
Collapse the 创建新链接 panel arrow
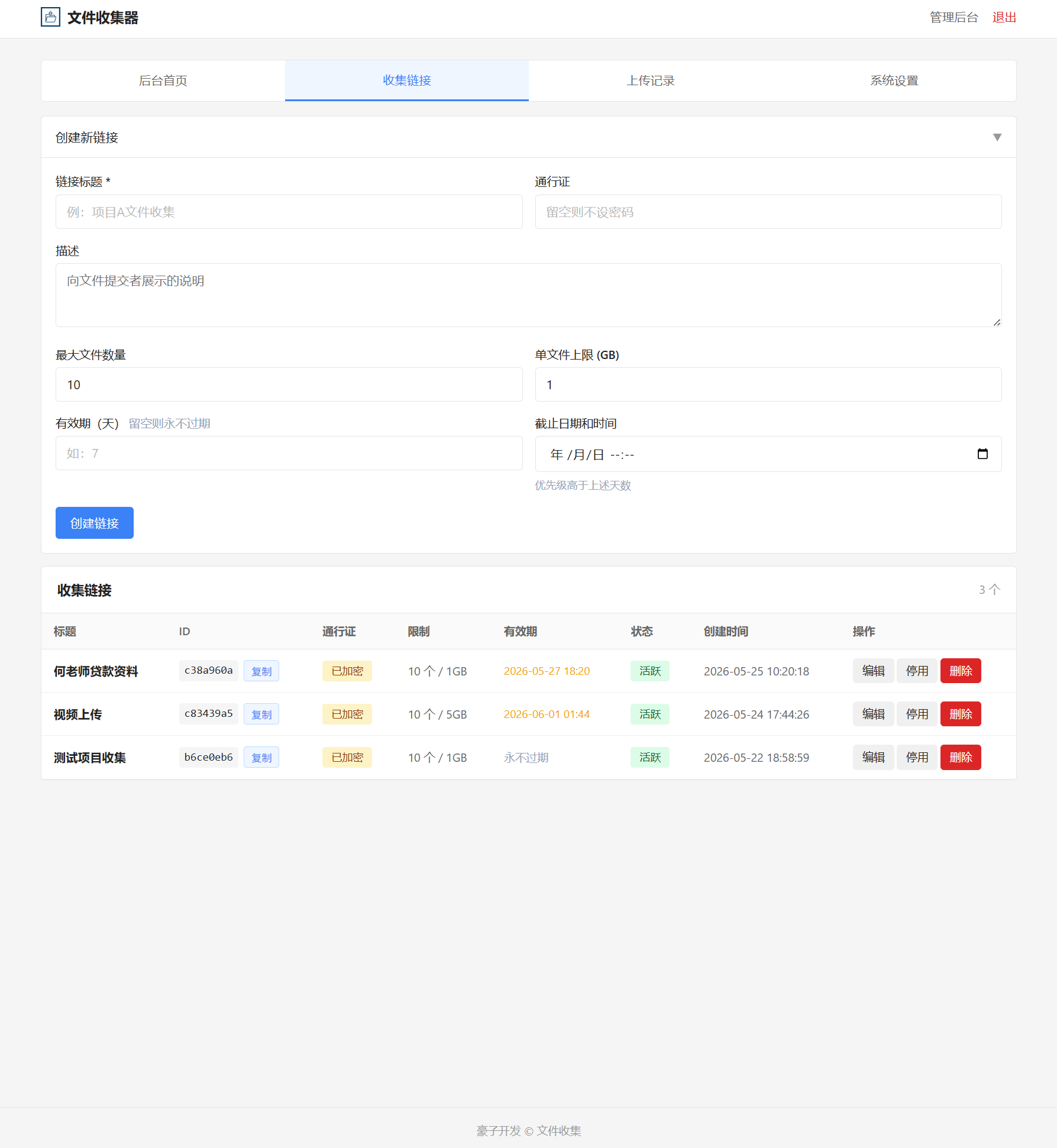tap(997, 137)
